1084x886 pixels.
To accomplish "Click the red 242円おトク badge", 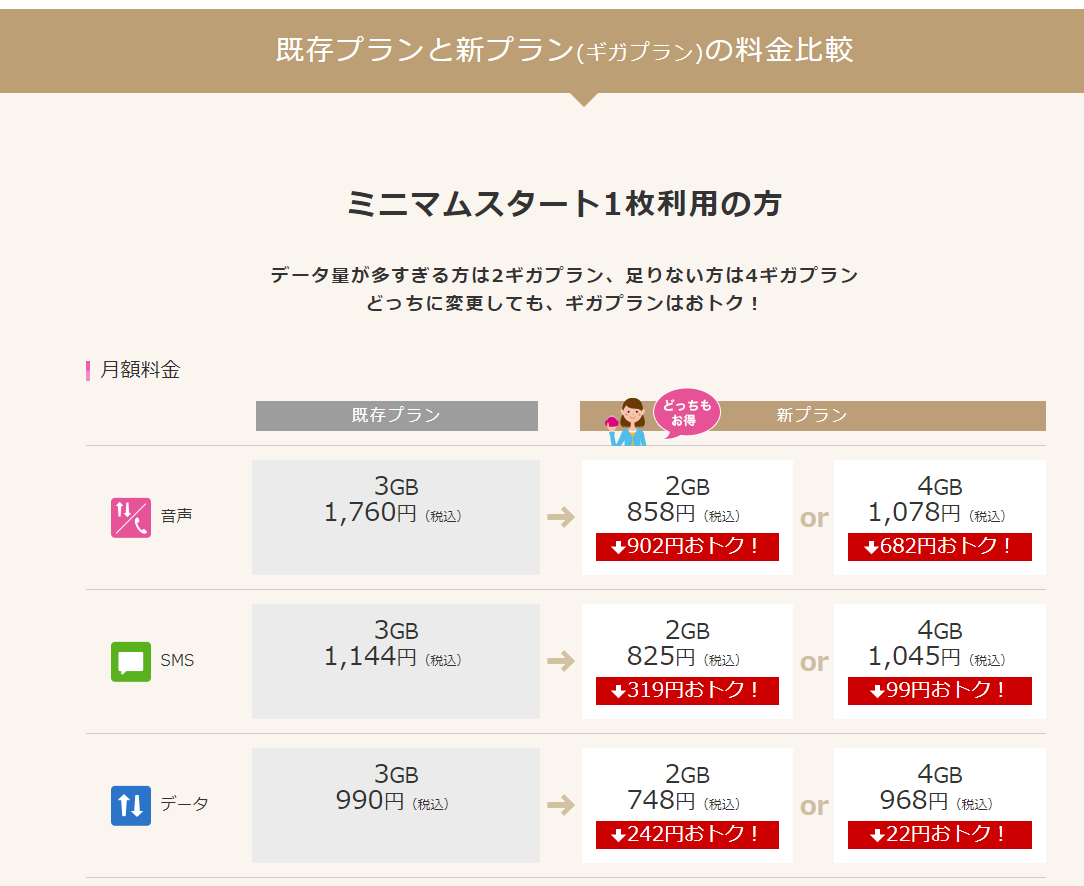I will click(x=687, y=835).
